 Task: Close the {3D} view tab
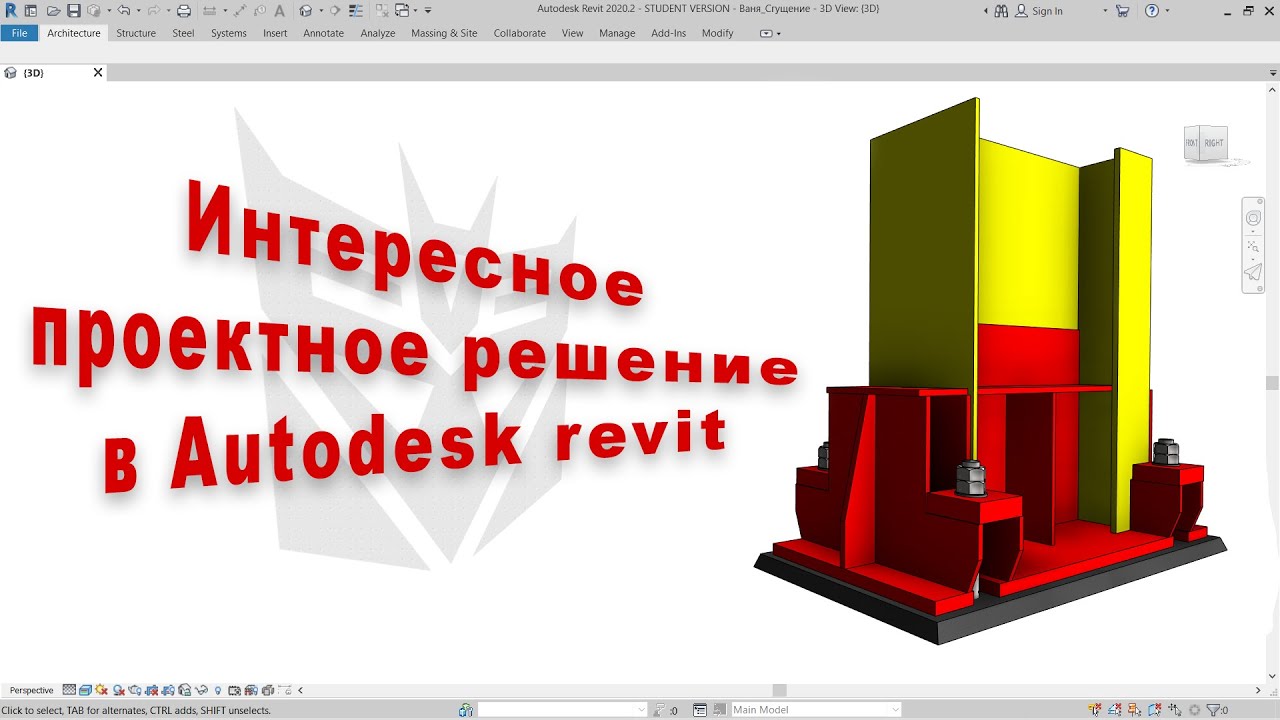[98, 73]
